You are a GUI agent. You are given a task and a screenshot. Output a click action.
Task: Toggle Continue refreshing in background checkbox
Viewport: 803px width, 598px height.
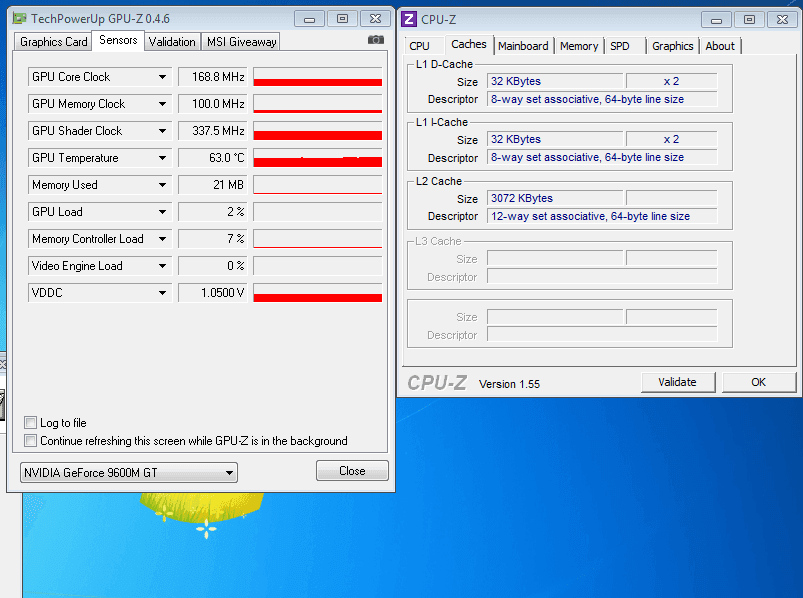[x=30, y=440]
